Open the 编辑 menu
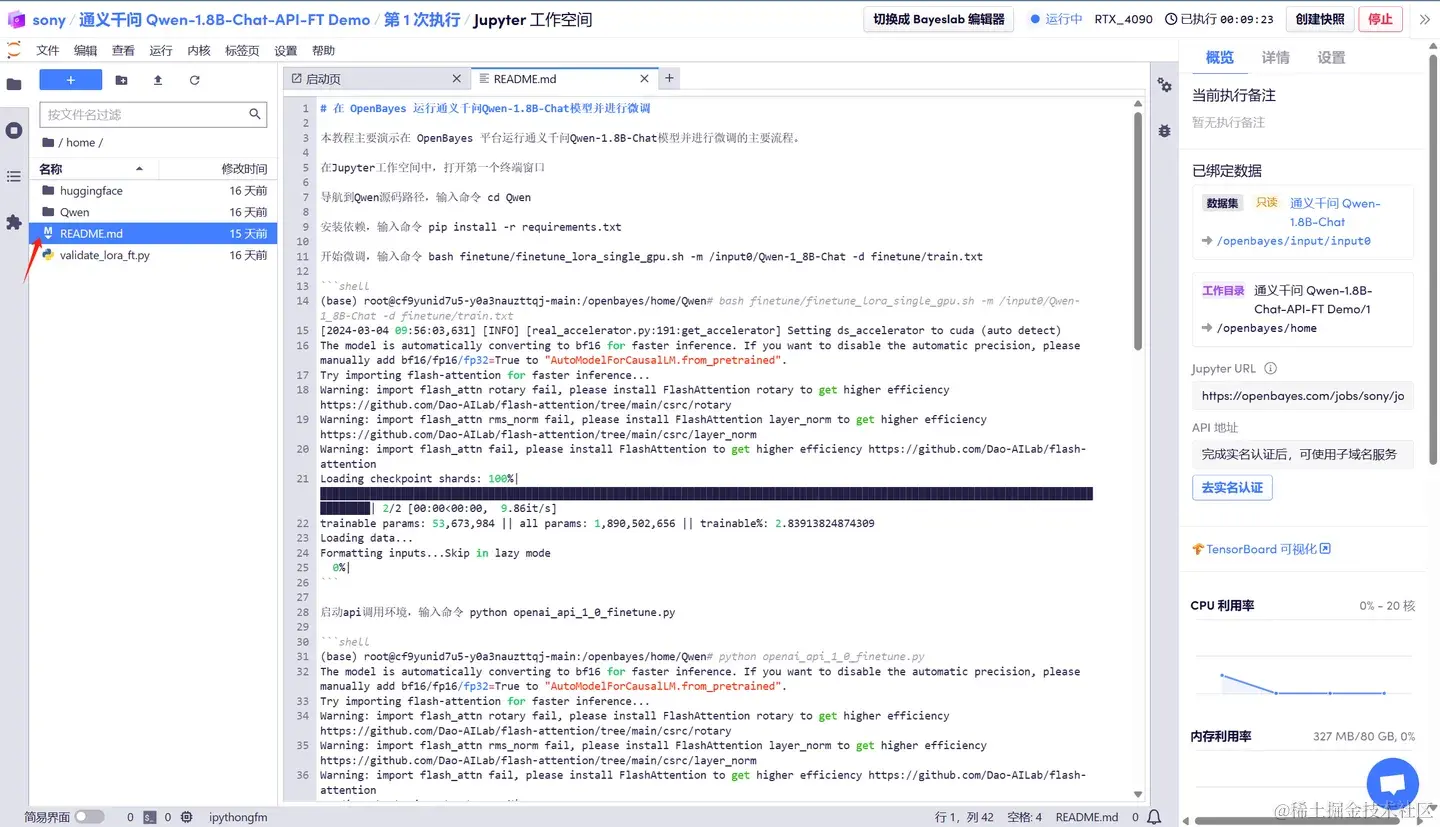The width and height of the screenshot is (1440, 827). tap(86, 50)
